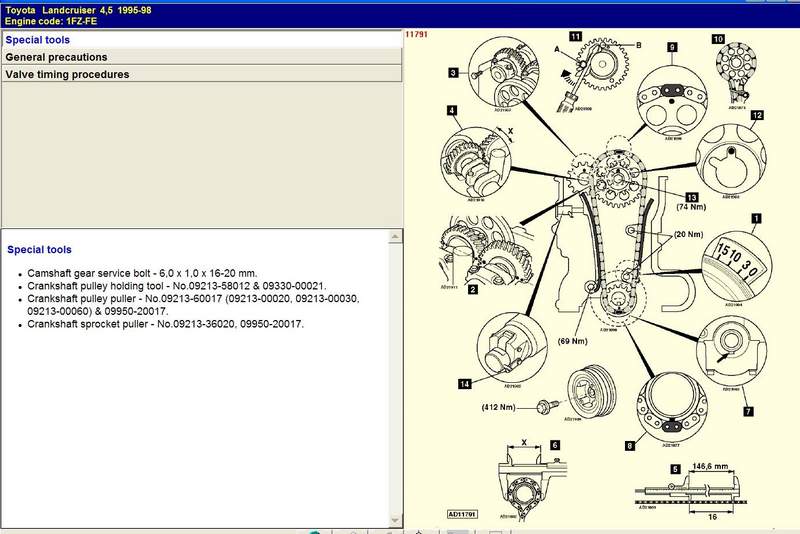Click the text pane's scroll down arrow
Screen dimensions: 800x534
[395, 520]
